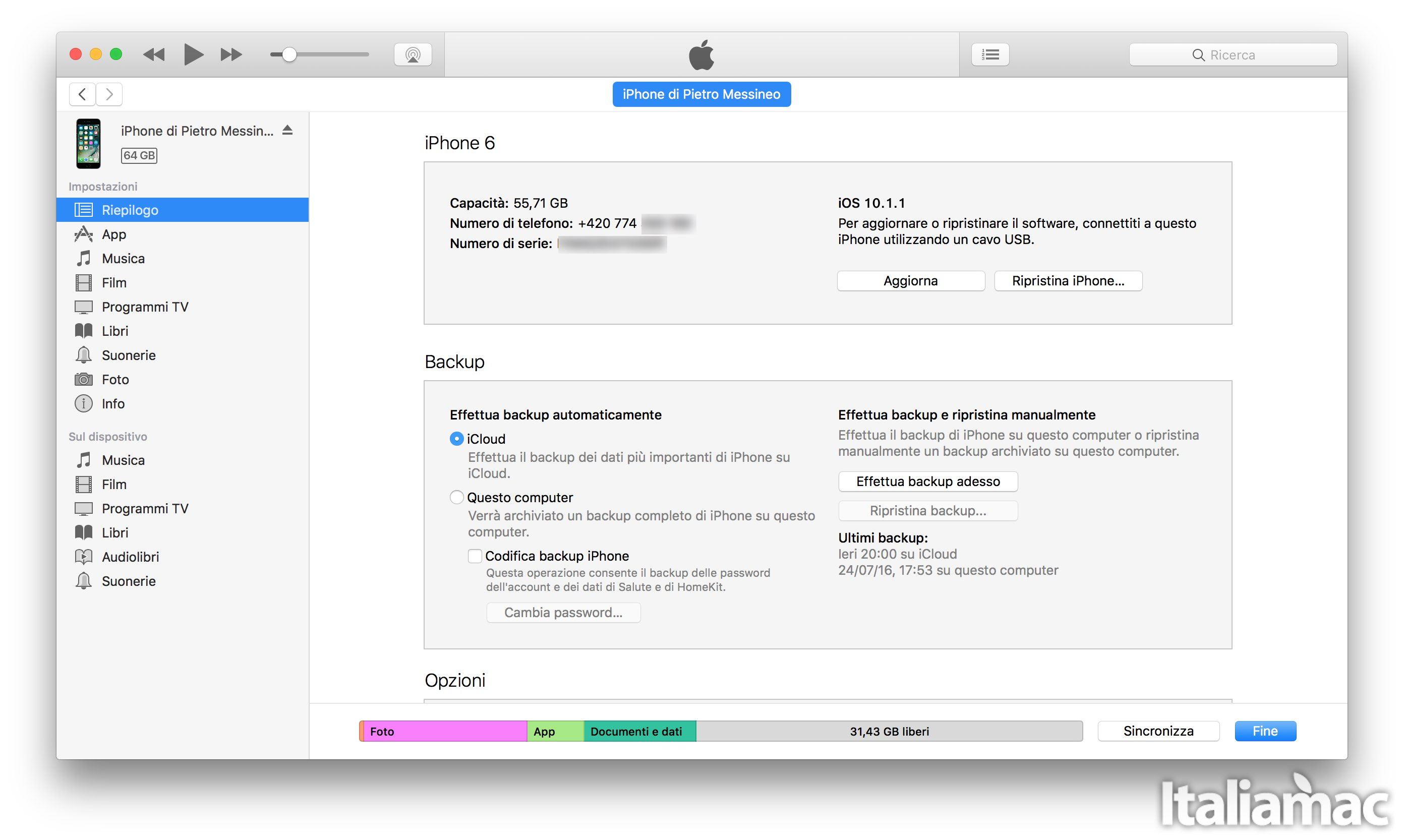Eject the iPhone using the eject icon
Viewport: 1404px width, 840px height.
(287, 130)
